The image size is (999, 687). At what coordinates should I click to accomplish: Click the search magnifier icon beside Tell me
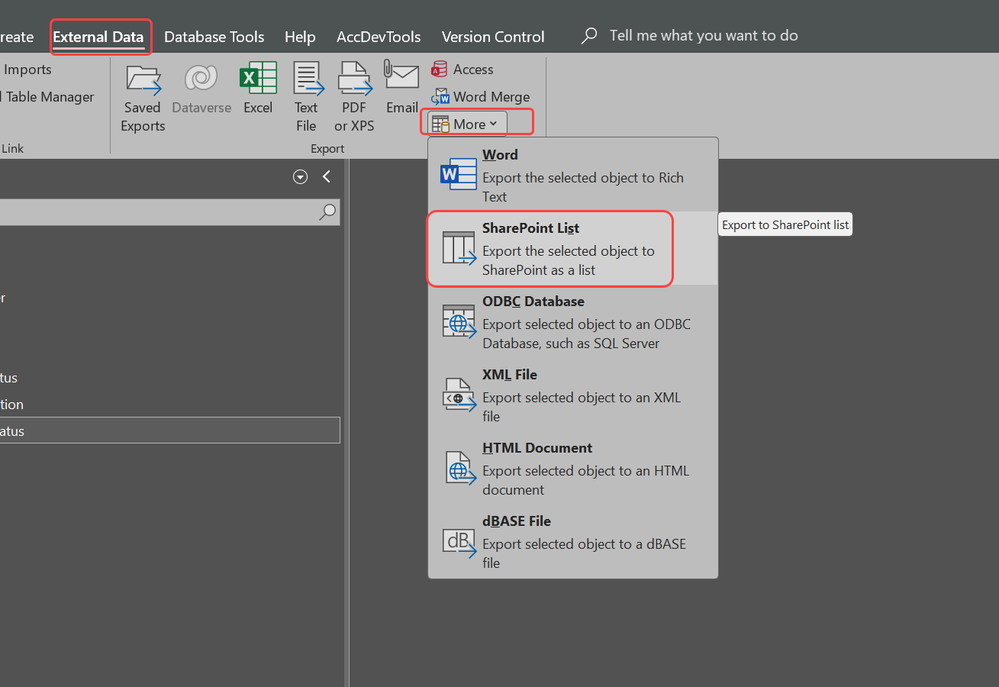tap(589, 36)
